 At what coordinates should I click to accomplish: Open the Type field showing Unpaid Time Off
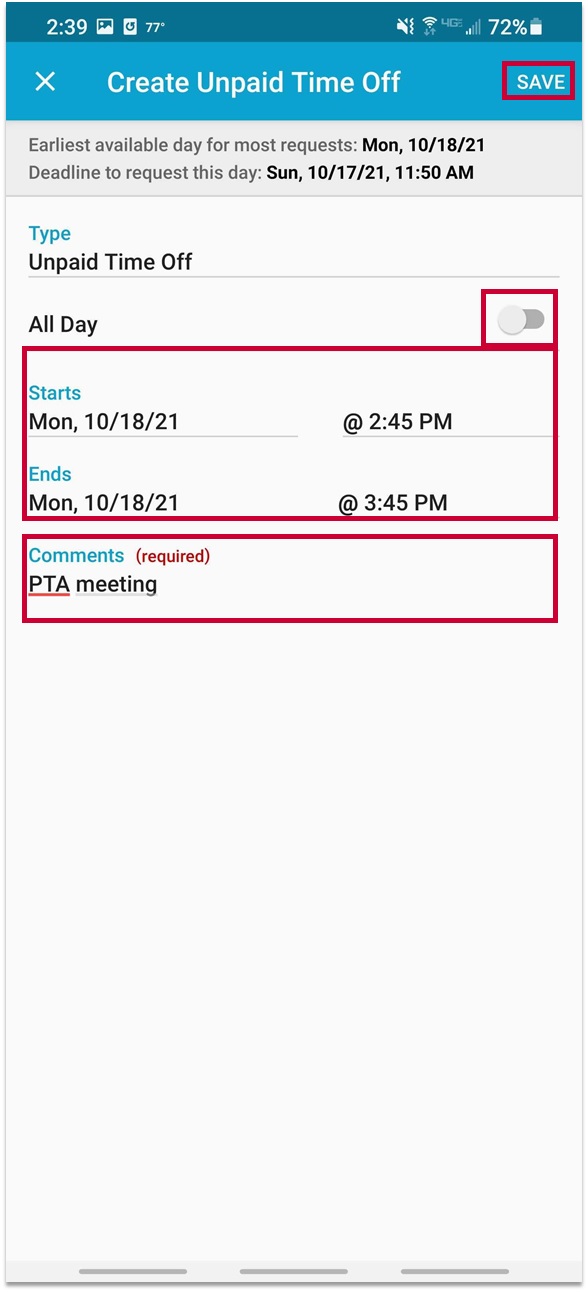[x=294, y=262]
